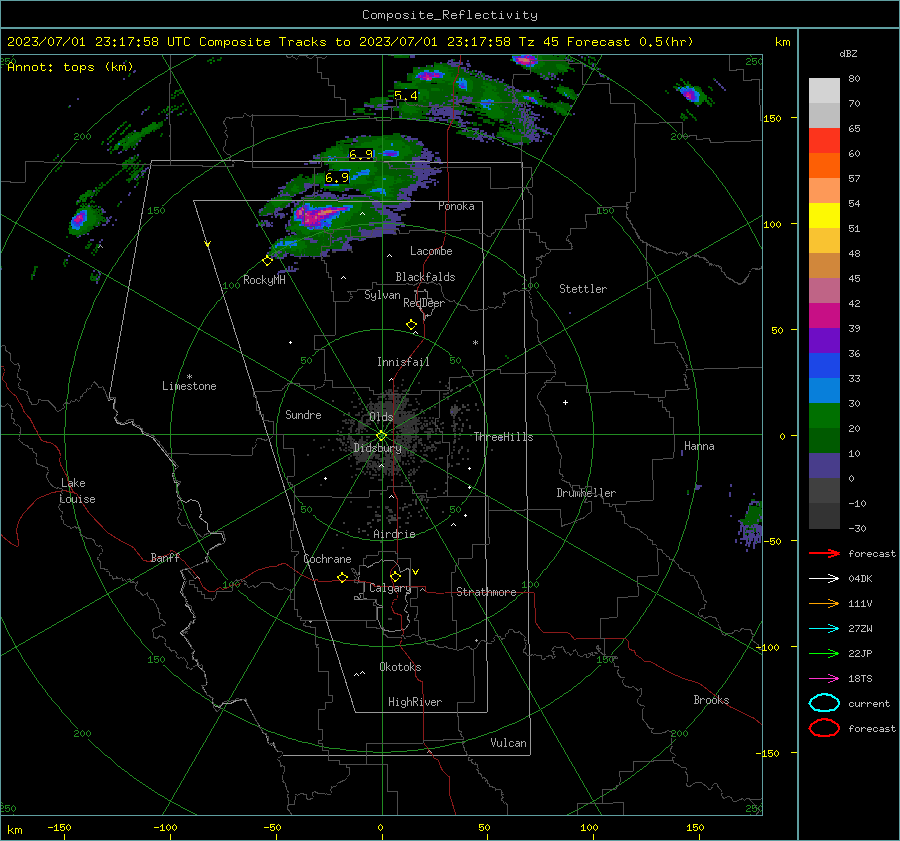Click the Strathmore city label
Image resolution: width=900 pixels, height=841 pixels.
point(486,592)
